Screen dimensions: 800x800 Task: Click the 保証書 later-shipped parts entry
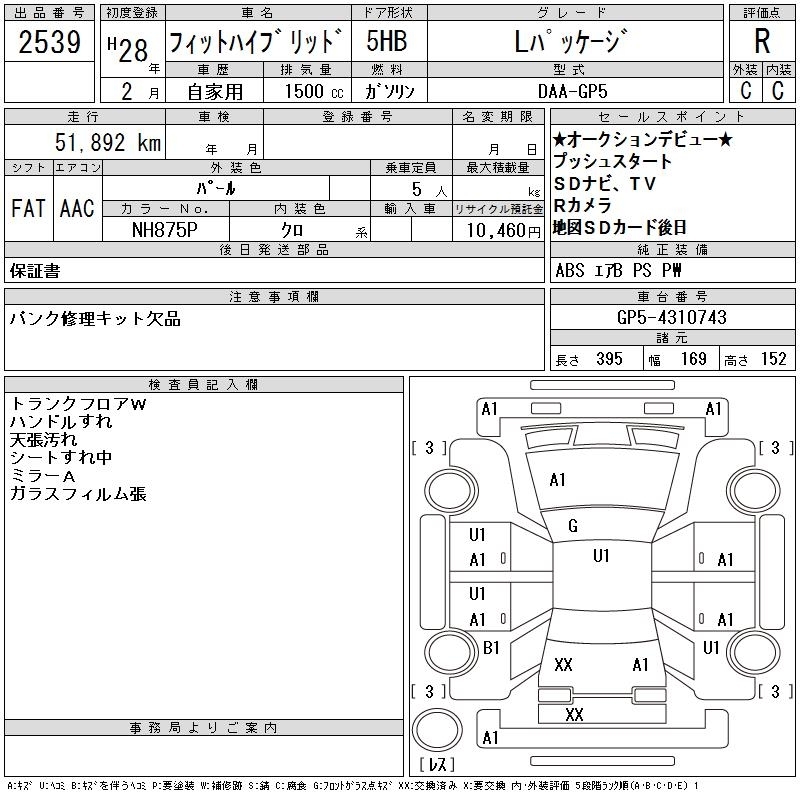point(35,271)
